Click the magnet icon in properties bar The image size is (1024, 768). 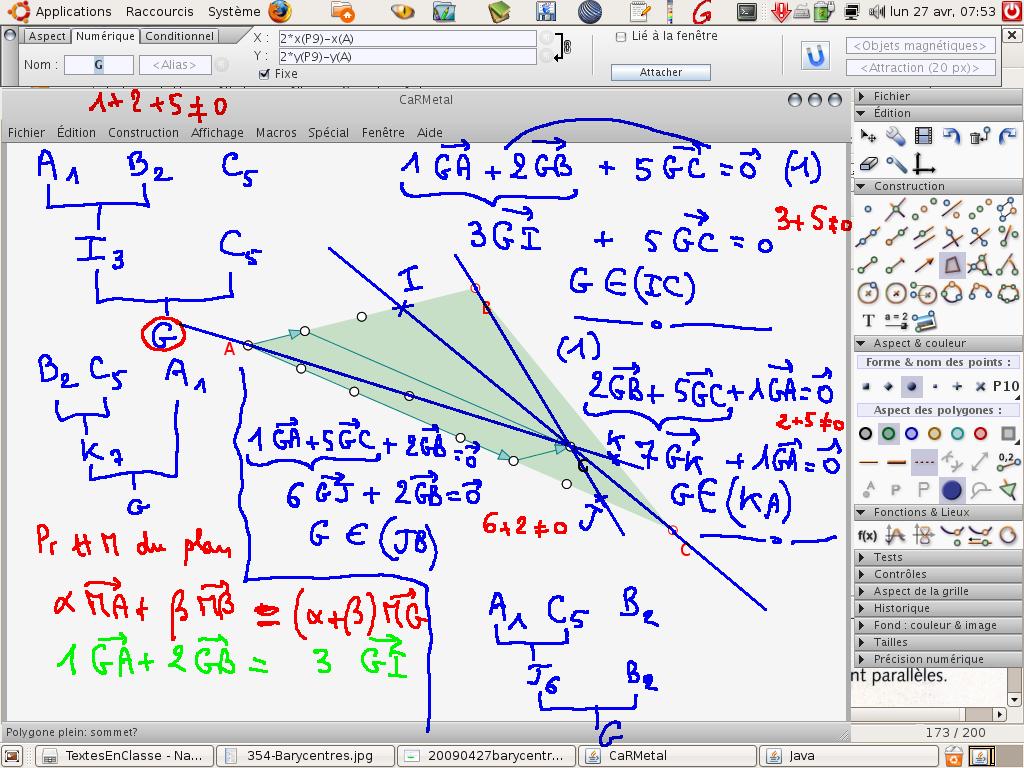click(817, 56)
